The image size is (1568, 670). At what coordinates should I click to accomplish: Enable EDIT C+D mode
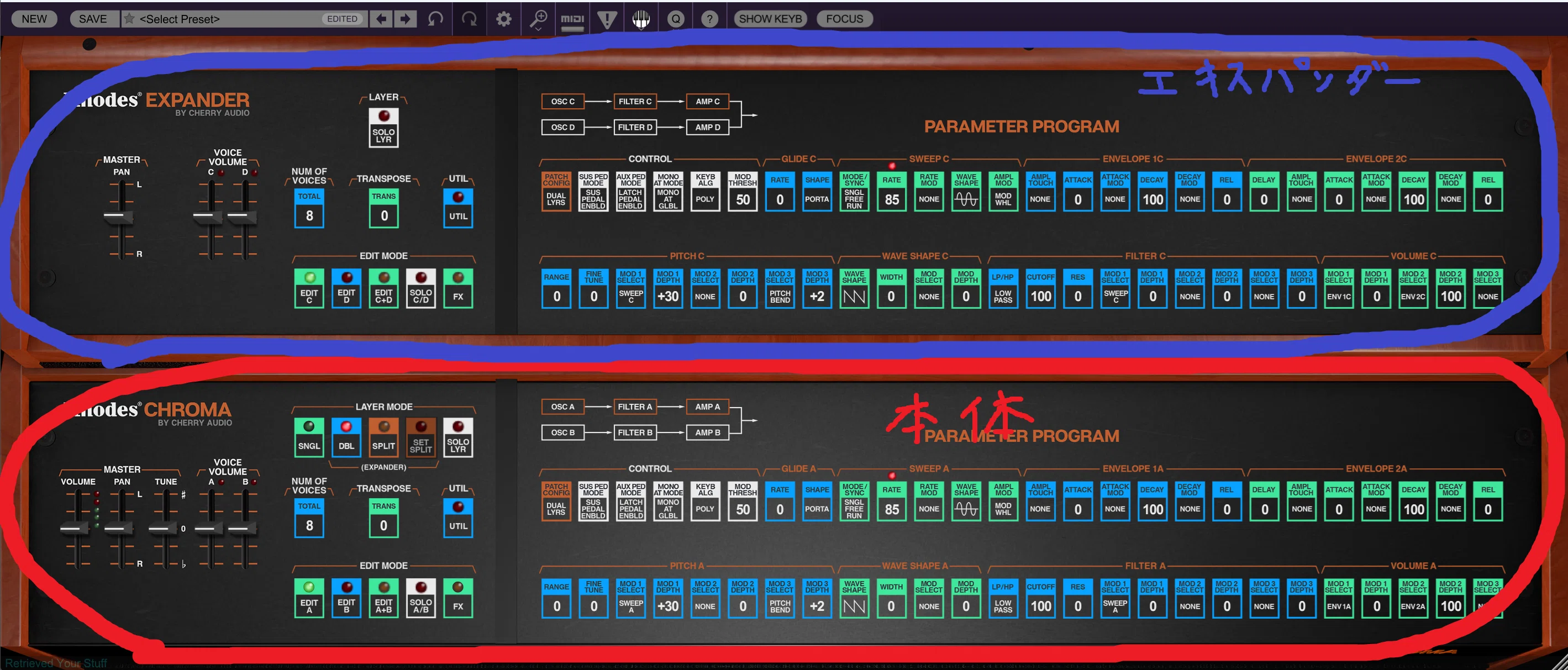tap(383, 288)
